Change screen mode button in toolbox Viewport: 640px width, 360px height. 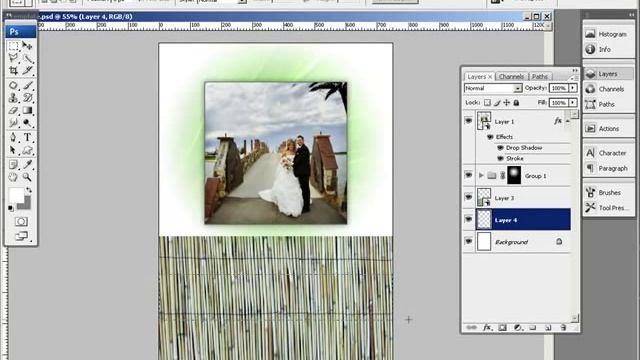21,236
